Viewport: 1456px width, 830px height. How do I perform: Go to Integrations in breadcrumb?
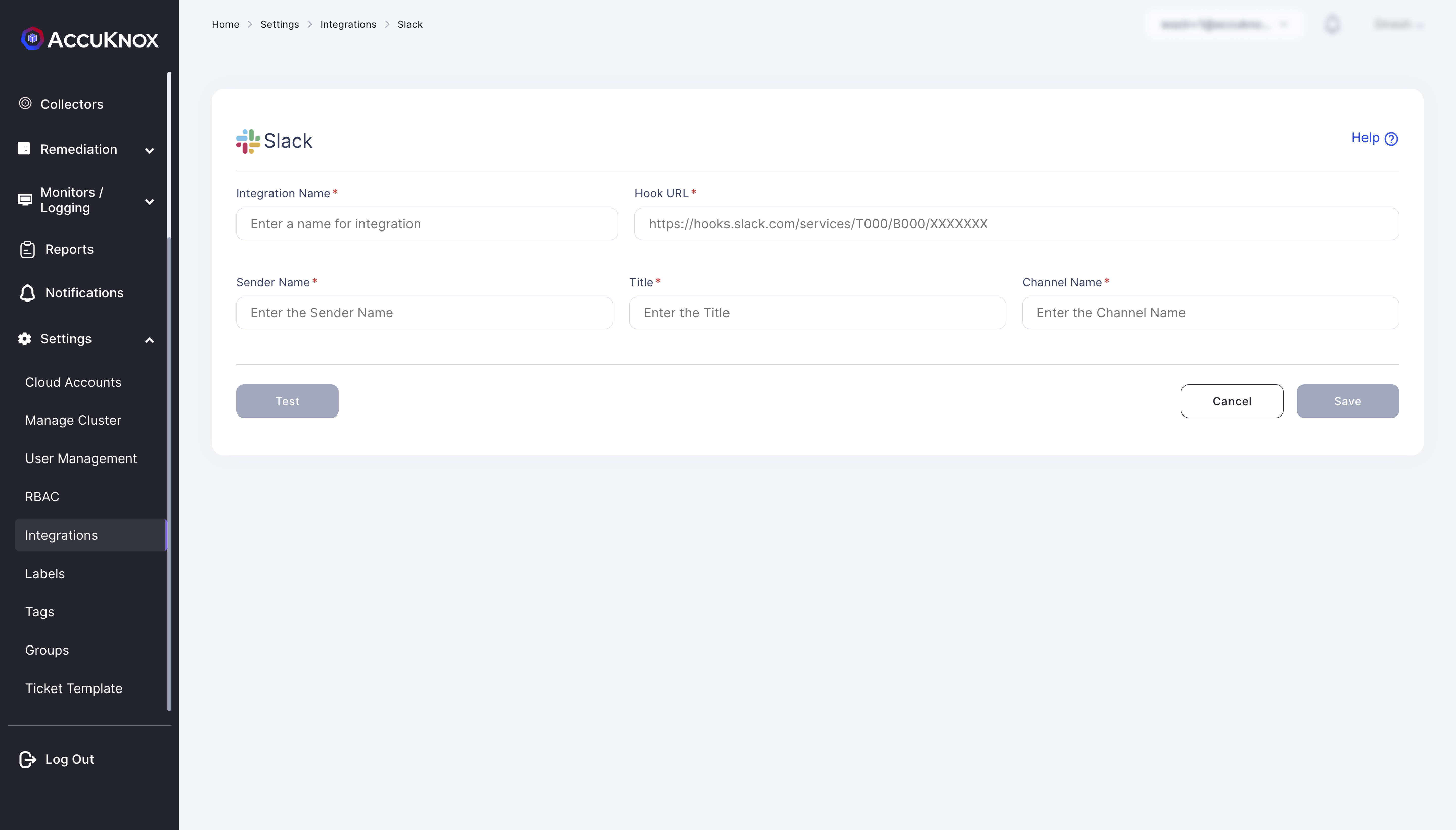[x=348, y=24]
